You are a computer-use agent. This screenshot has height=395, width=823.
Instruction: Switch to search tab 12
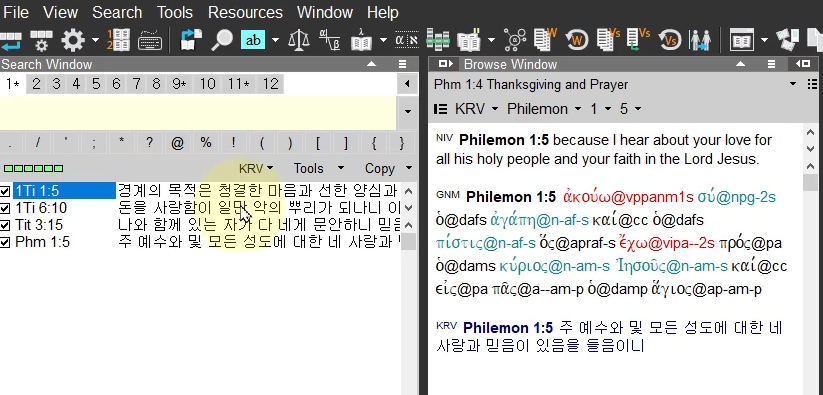point(270,84)
